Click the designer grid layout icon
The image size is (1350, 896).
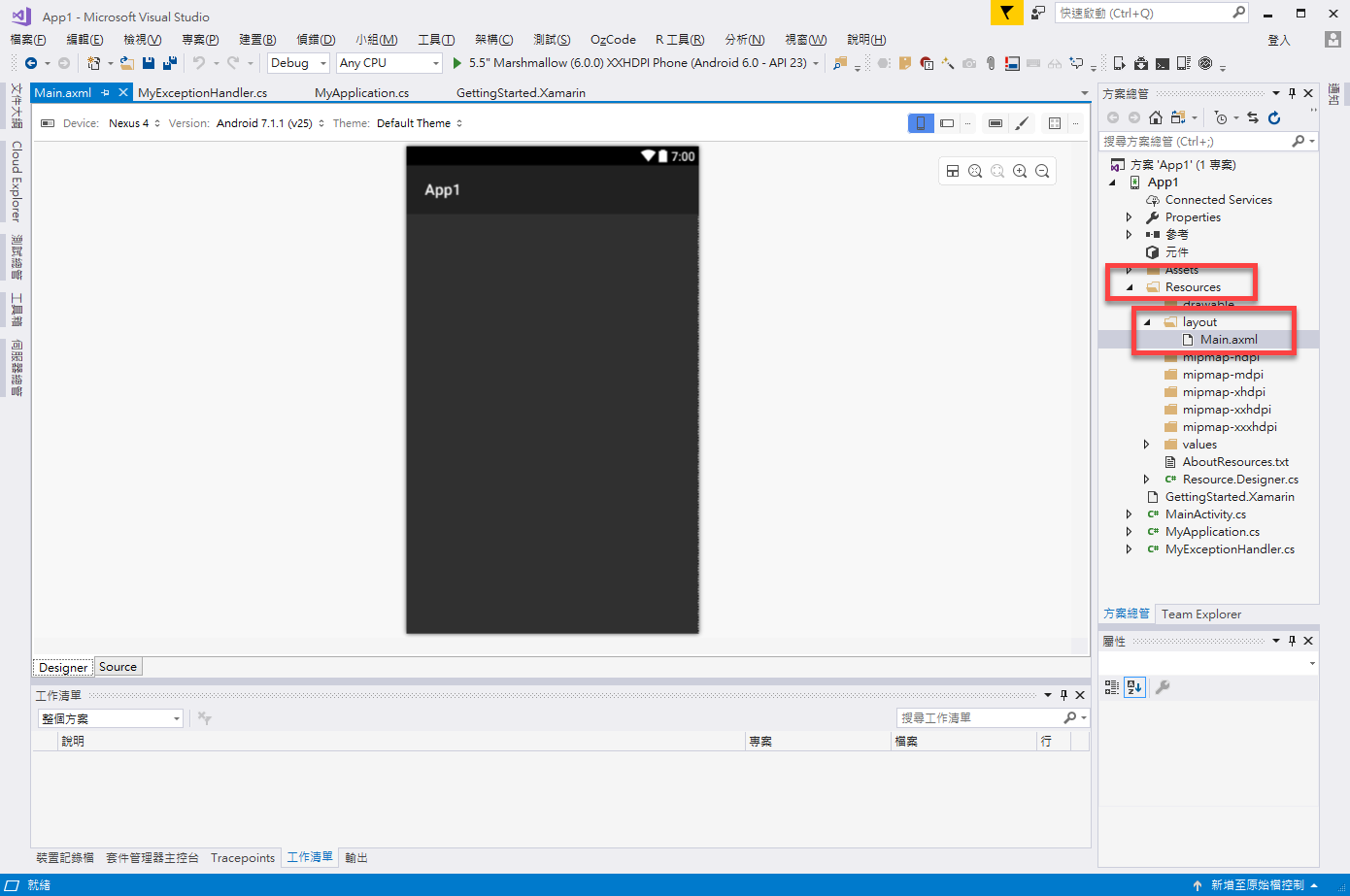coord(1055,123)
